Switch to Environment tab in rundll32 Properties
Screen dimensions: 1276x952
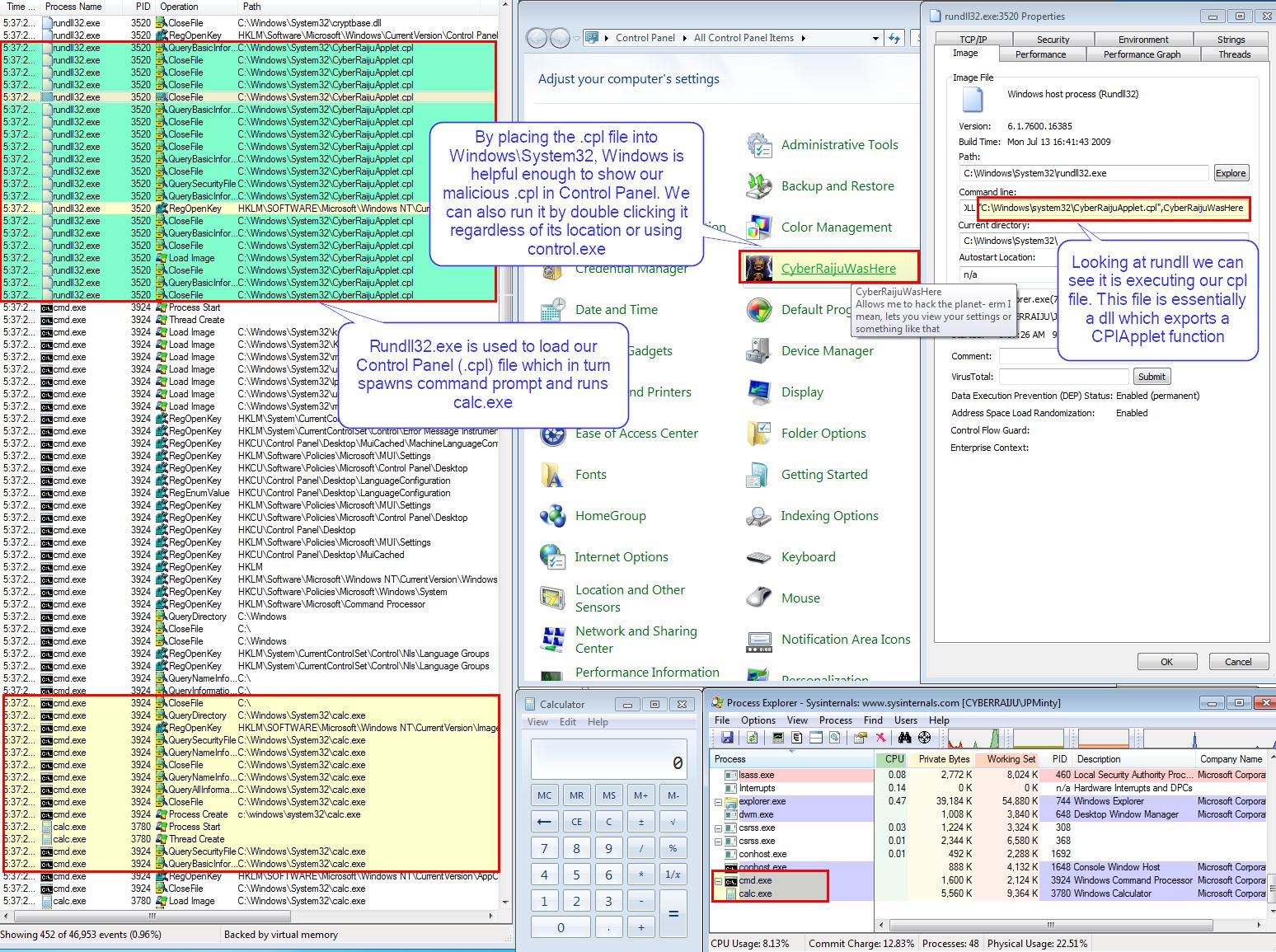click(1143, 40)
